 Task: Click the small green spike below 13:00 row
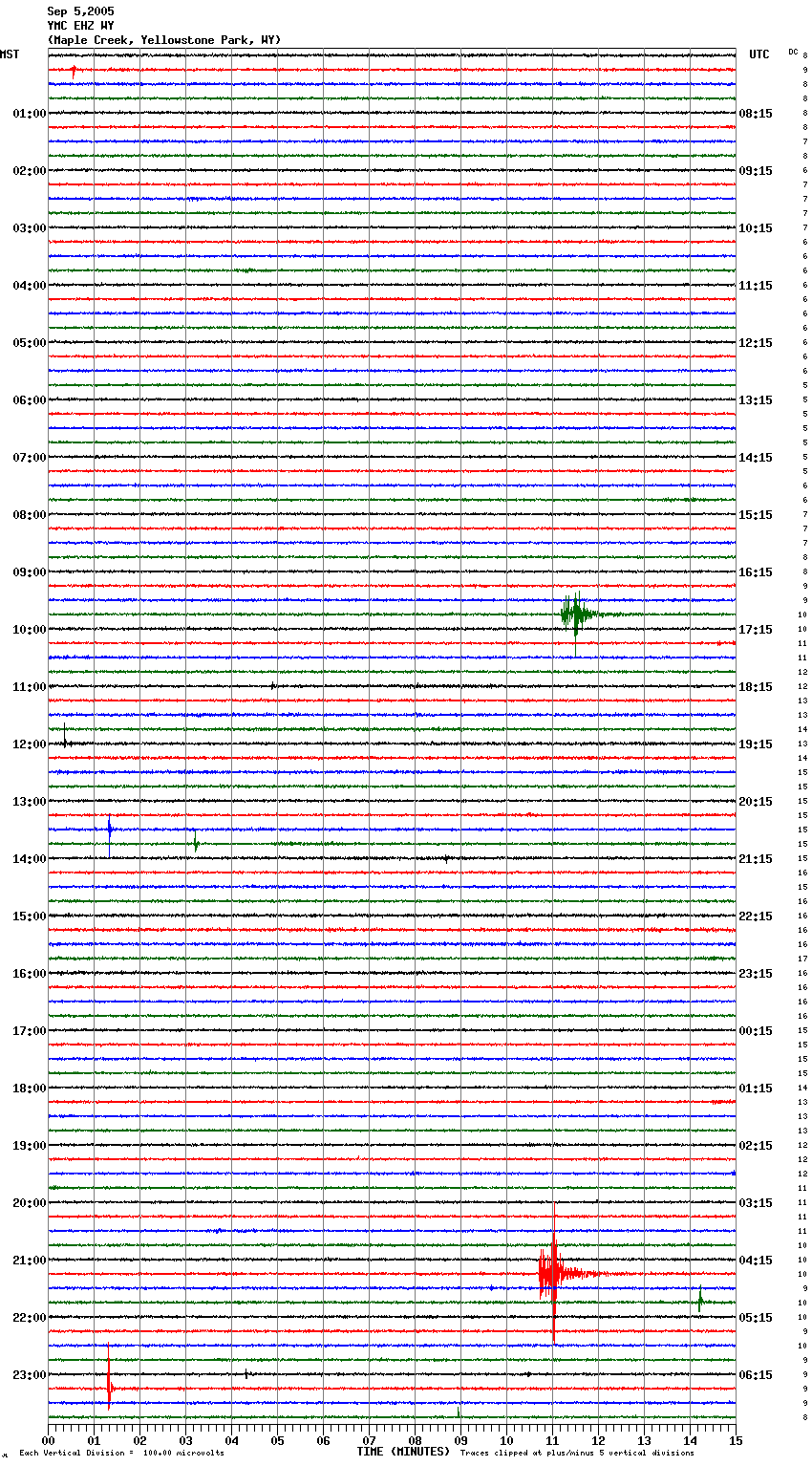click(x=196, y=843)
